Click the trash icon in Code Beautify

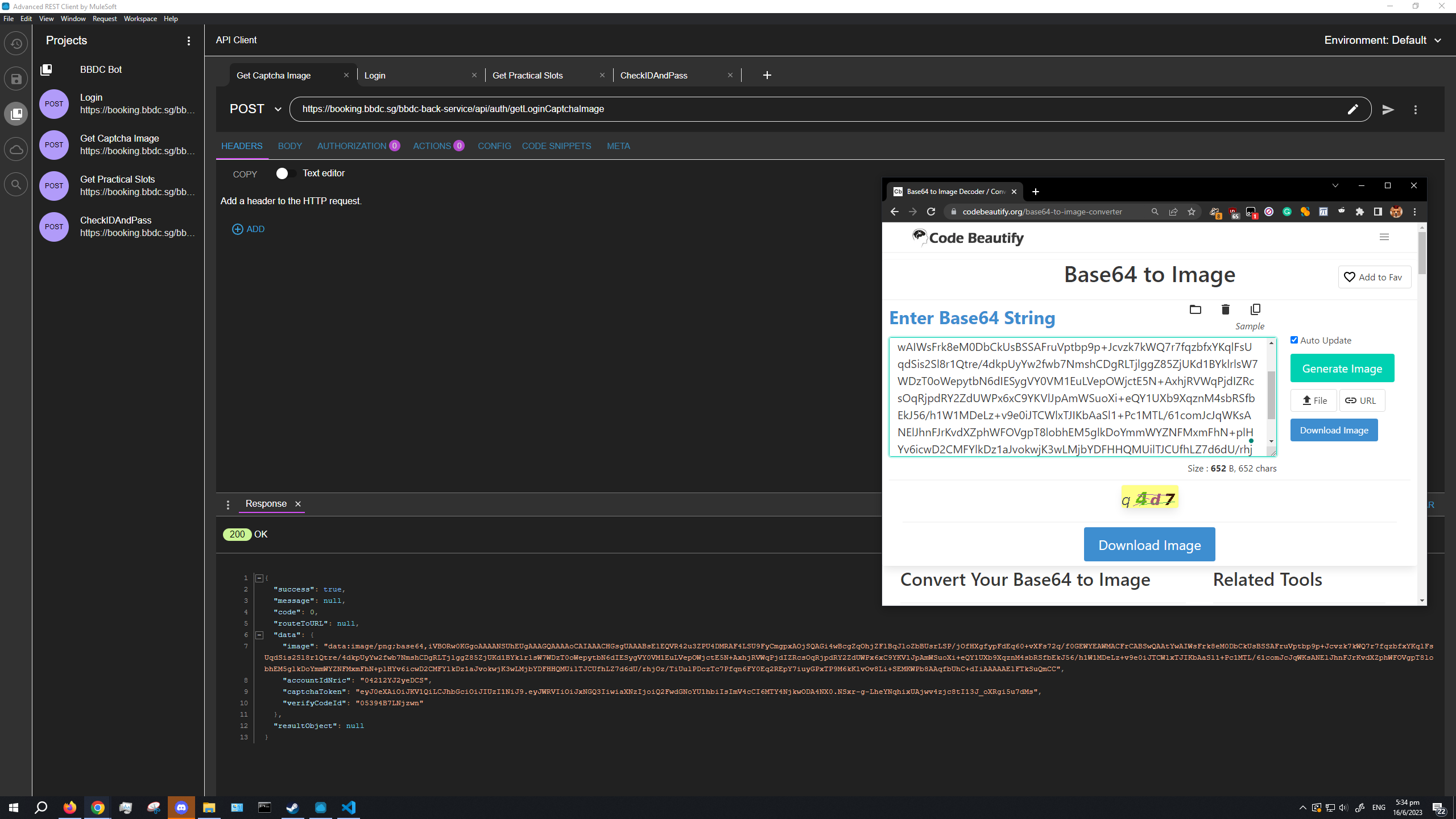click(x=1225, y=309)
